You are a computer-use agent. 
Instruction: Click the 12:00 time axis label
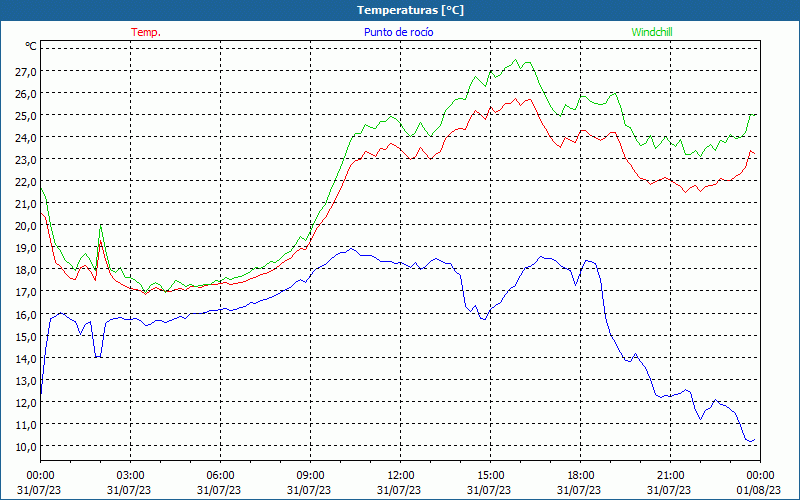tap(401, 476)
